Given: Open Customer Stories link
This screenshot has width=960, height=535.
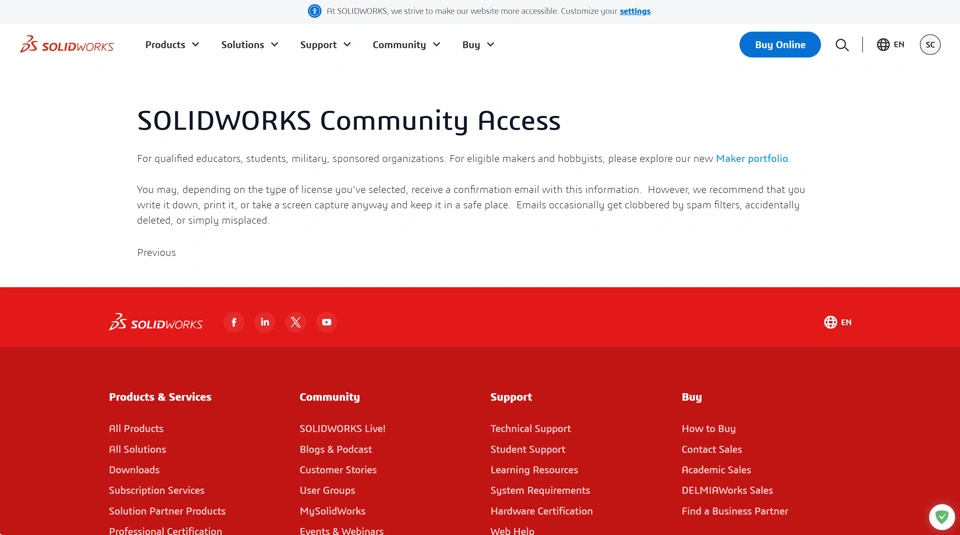Looking at the screenshot, I should [x=338, y=470].
